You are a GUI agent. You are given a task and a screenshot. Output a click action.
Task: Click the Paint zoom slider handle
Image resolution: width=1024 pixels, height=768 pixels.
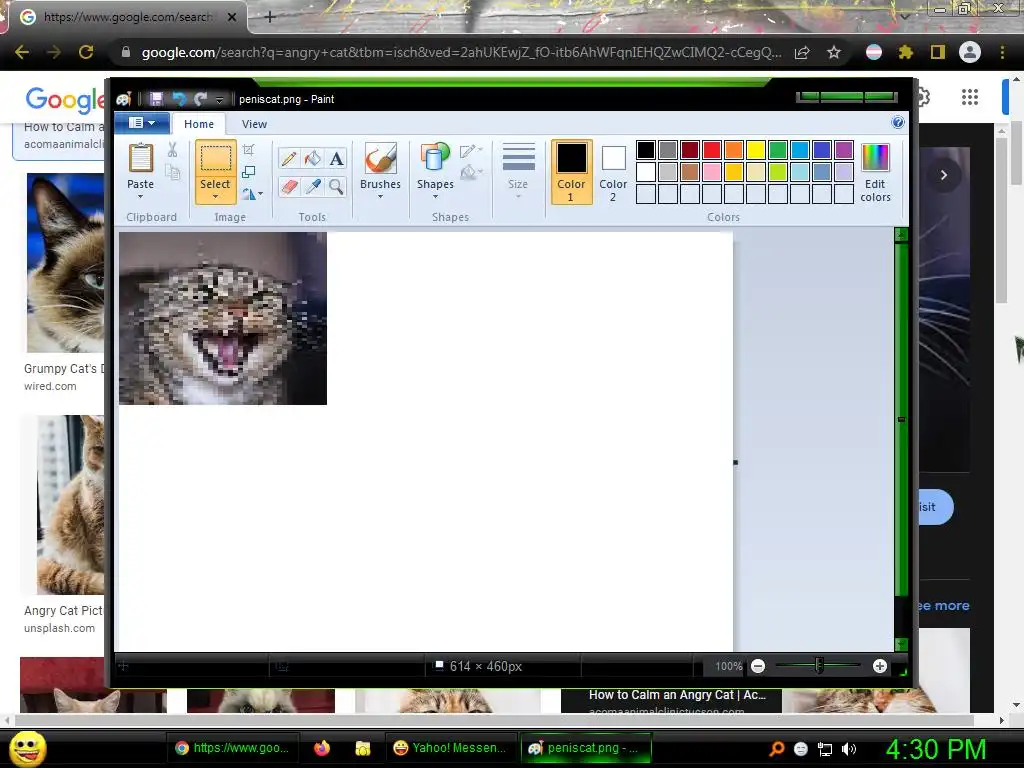point(819,666)
